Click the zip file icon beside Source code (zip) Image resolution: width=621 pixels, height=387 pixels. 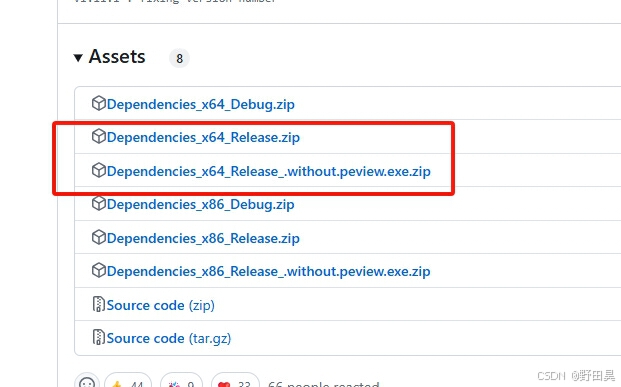pos(99,304)
